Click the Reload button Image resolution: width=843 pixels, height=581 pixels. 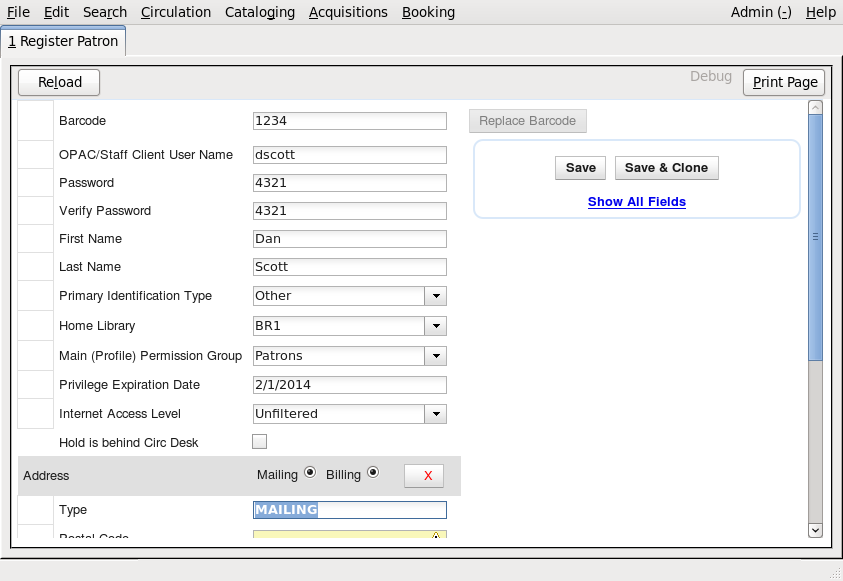coord(60,82)
